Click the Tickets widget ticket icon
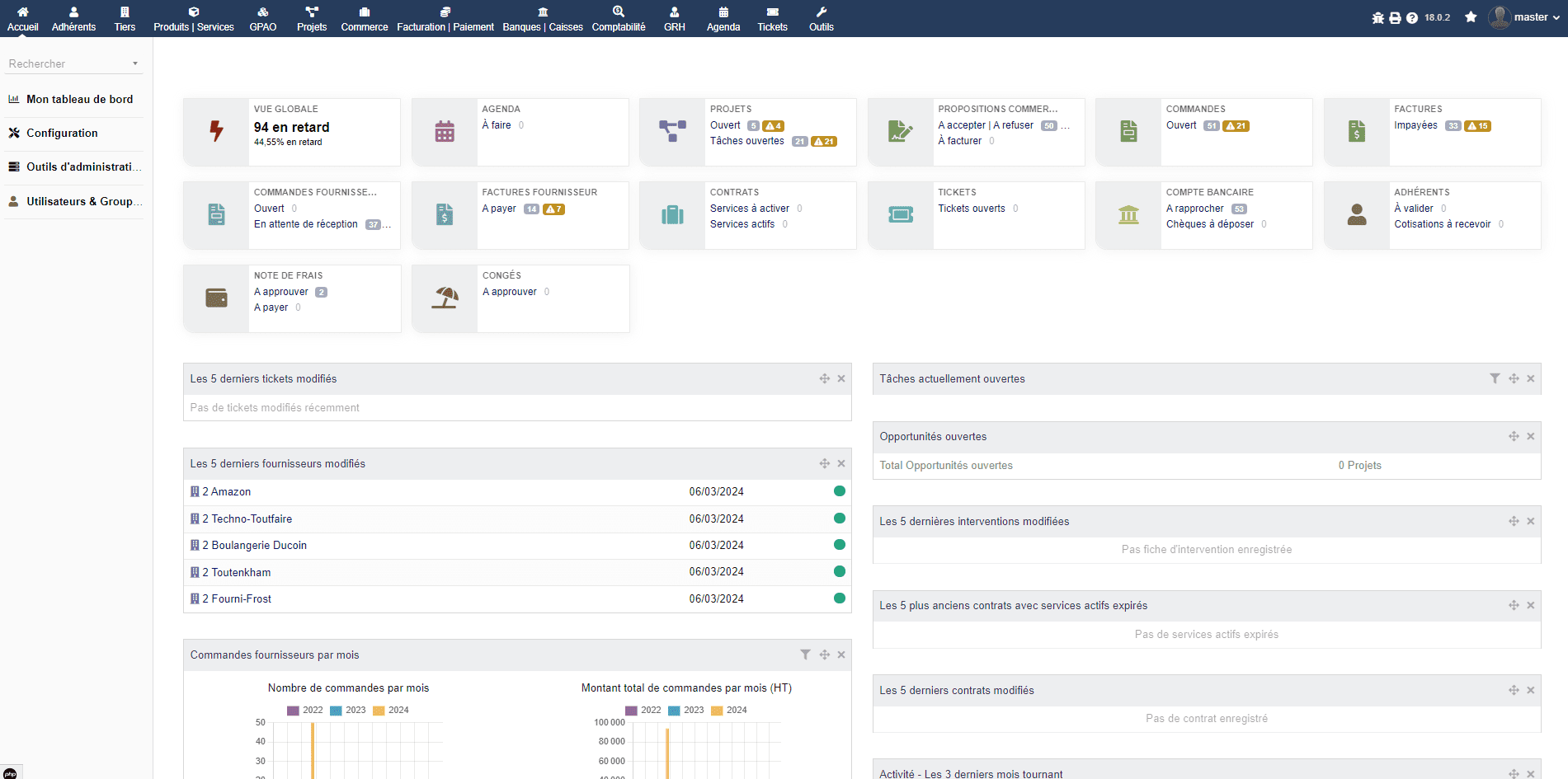Image resolution: width=1568 pixels, height=779 pixels. [x=900, y=214]
